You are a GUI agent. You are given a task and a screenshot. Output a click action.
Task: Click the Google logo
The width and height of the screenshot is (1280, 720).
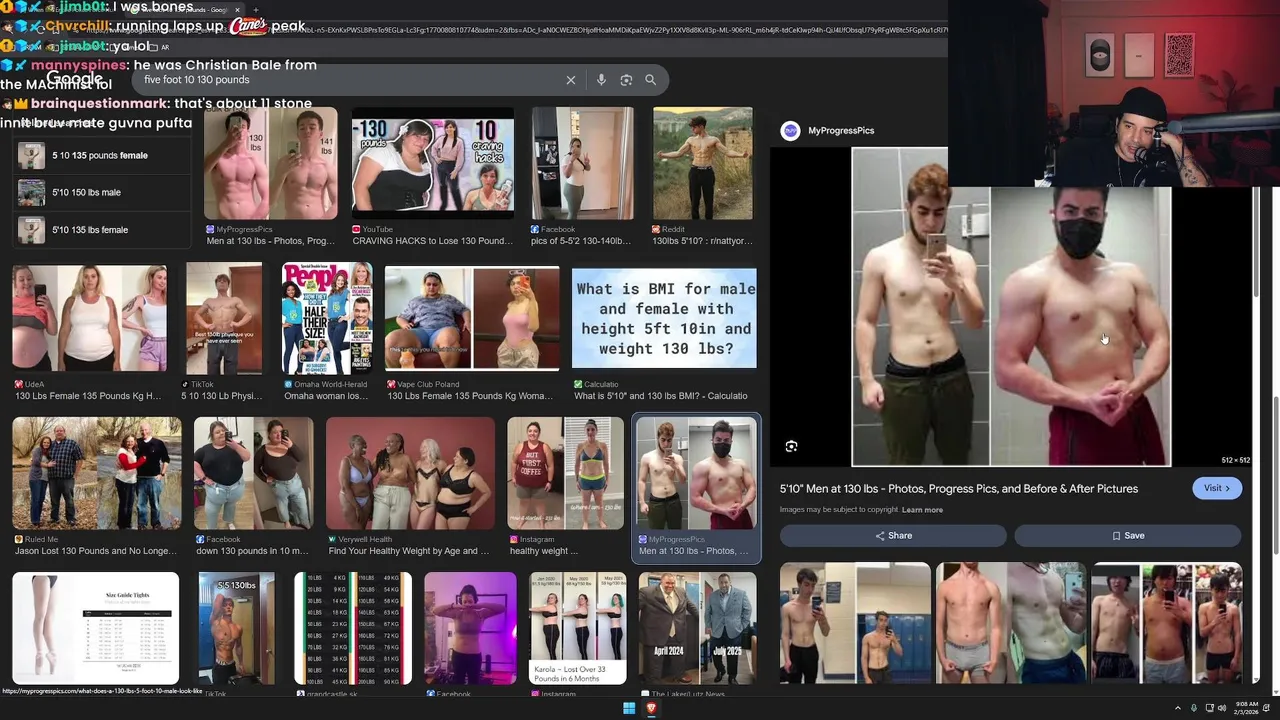point(75,79)
